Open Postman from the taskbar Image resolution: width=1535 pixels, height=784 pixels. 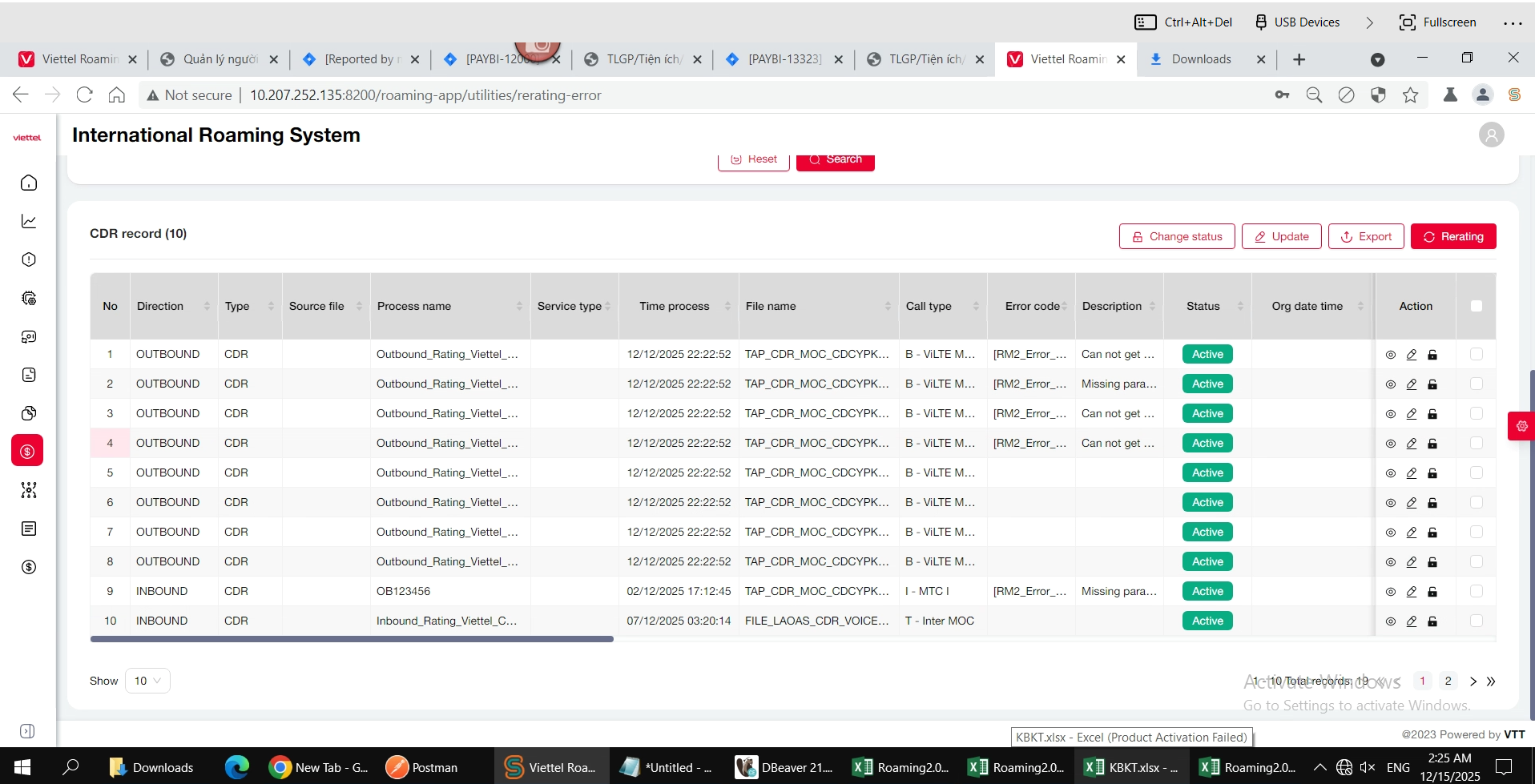pos(422,767)
